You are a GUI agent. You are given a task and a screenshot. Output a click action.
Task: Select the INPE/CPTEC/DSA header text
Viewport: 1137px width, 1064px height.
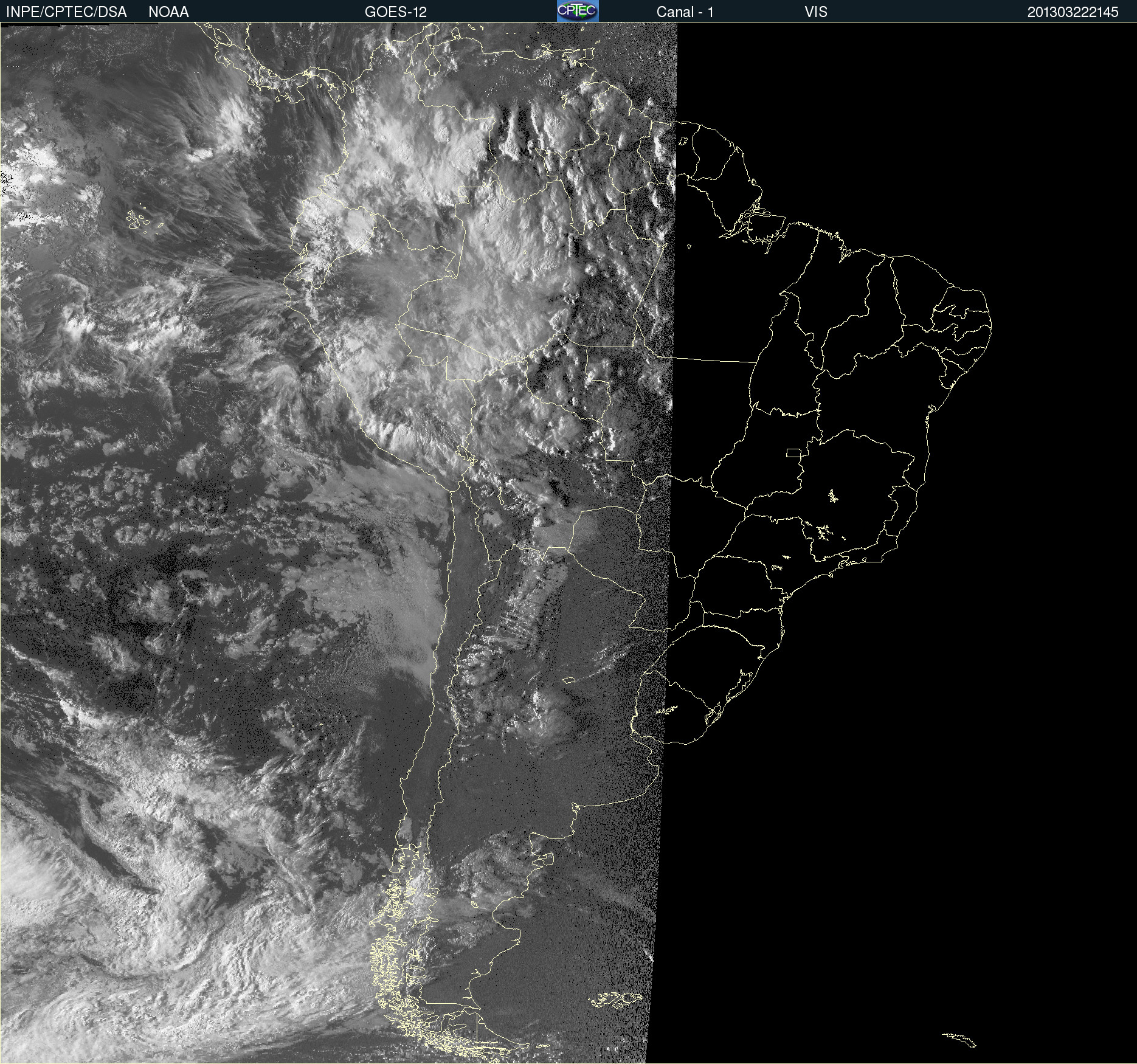click(66, 12)
